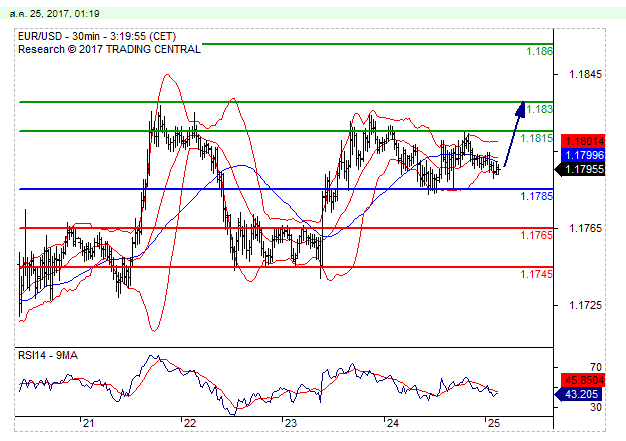This screenshot has height=441, width=626.
Task: Click the blue pivot label 1.1785
Action: click(x=537, y=196)
